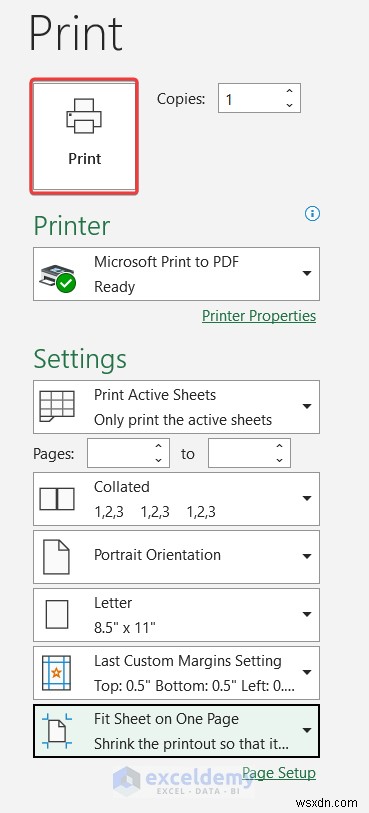The image size is (369, 813).
Task: Click the Print Active Sheets grid icon
Action: point(57,406)
